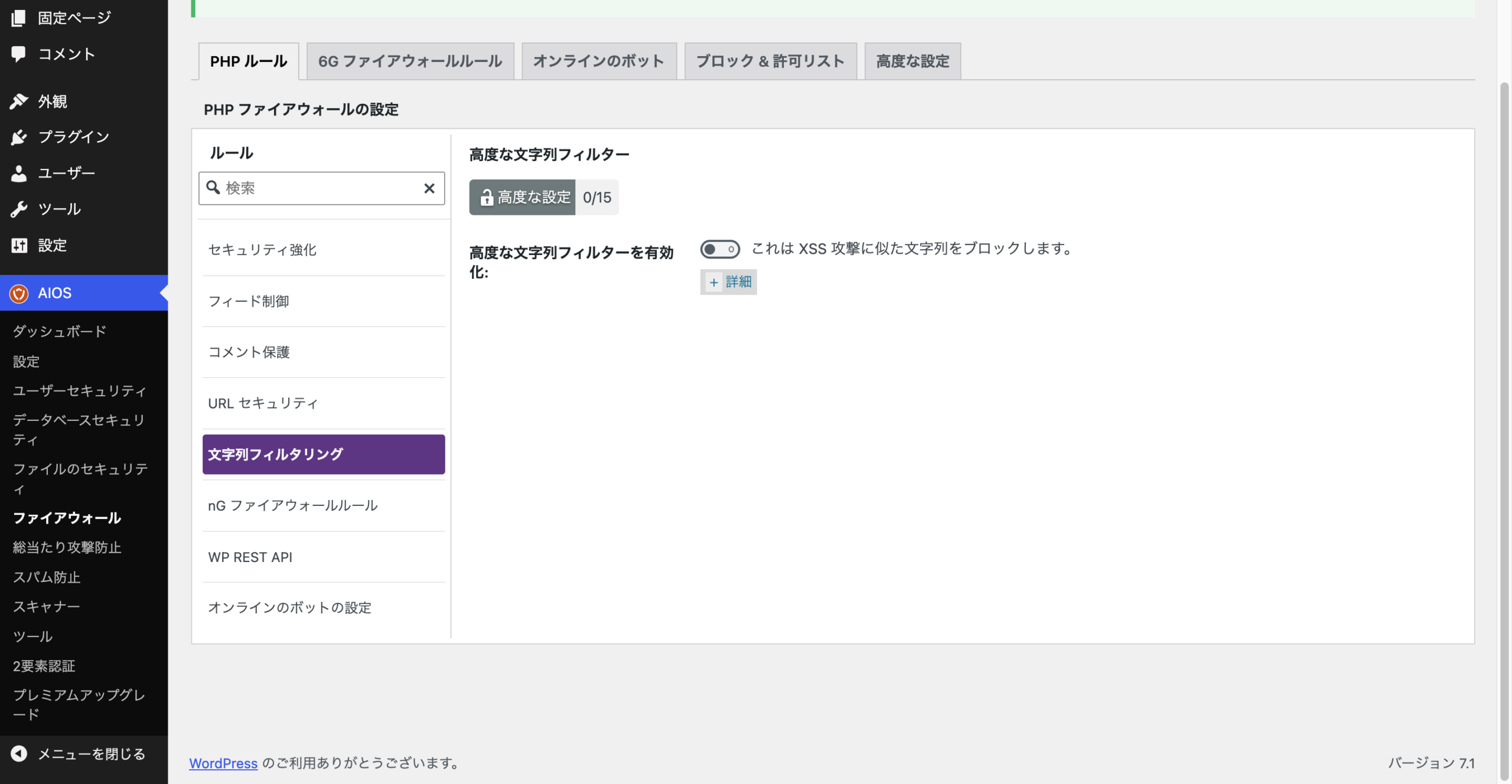Screen dimensions: 1512x784
Task: Select the nG ファイアウォールルール rule category
Action: click(x=324, y=505)
